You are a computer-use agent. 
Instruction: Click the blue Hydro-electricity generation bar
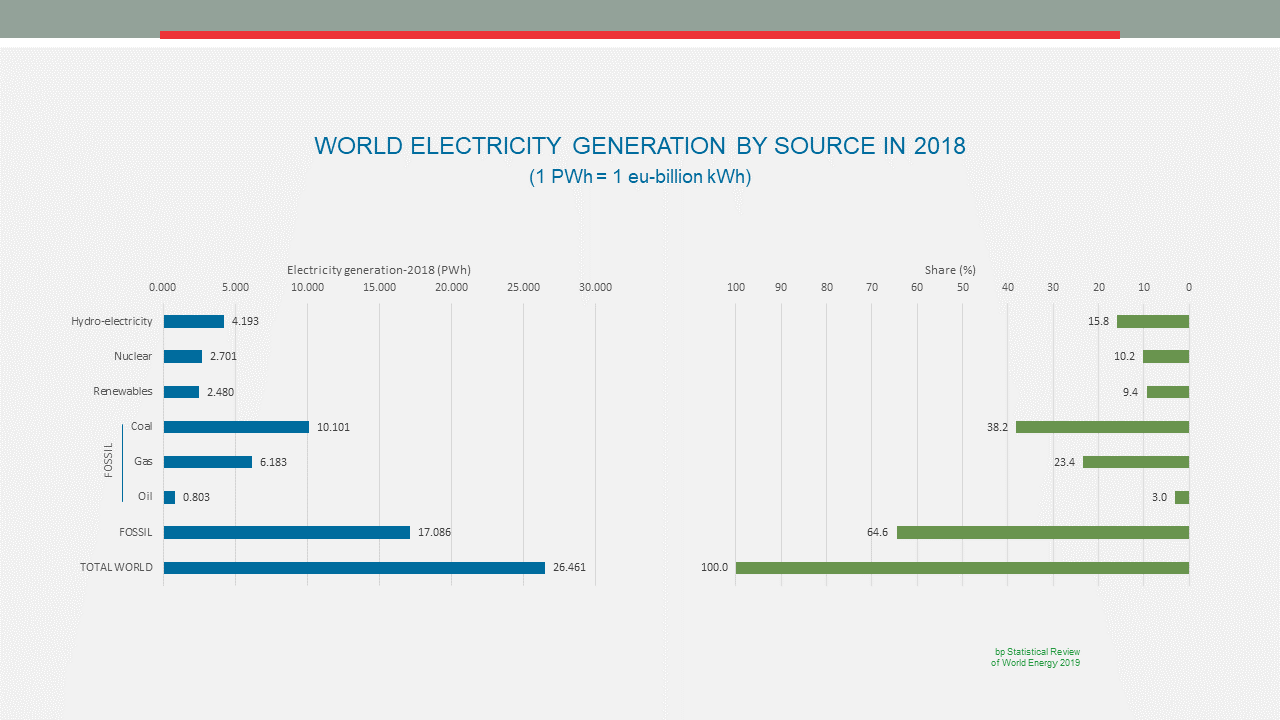coord(193,322)
